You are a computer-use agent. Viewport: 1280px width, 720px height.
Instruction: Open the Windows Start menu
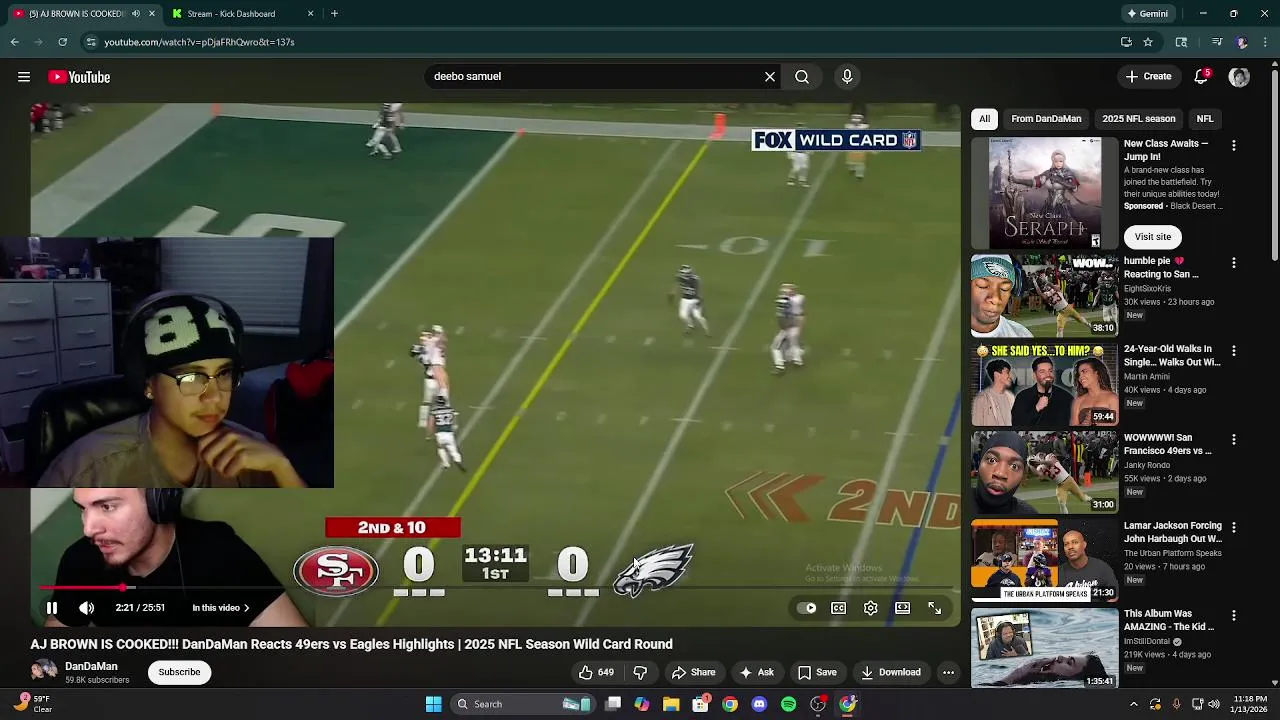tap(433, 704)
